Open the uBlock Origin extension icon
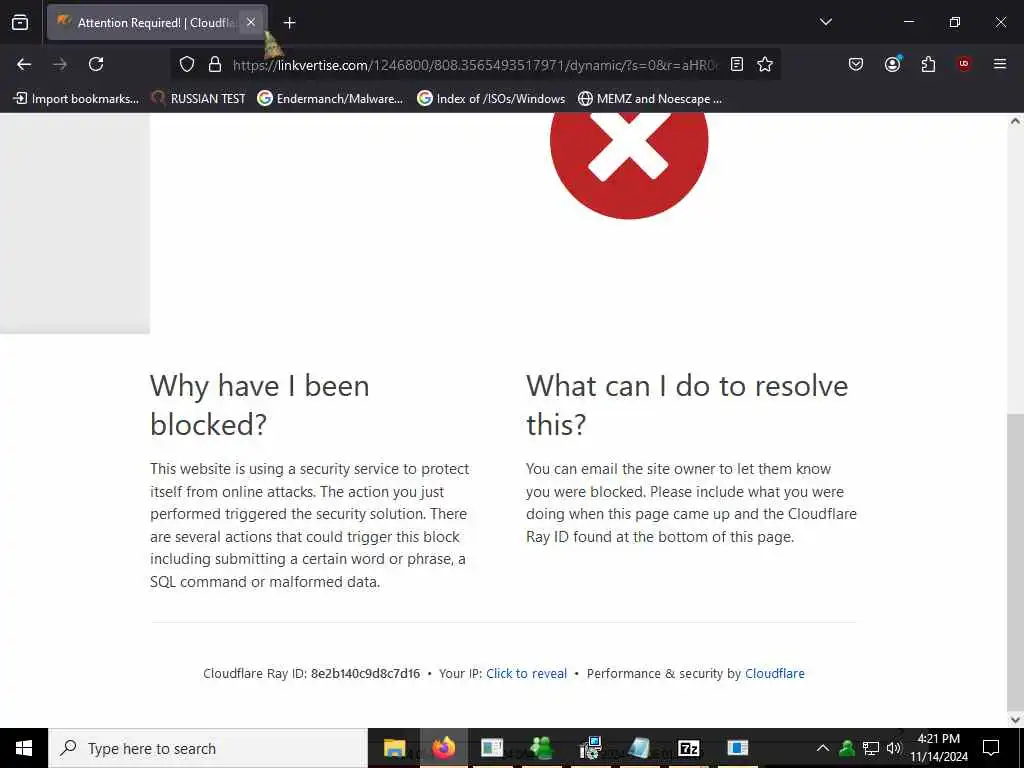This screenshot has width=1024, height=768. click(x=964, y=64)
